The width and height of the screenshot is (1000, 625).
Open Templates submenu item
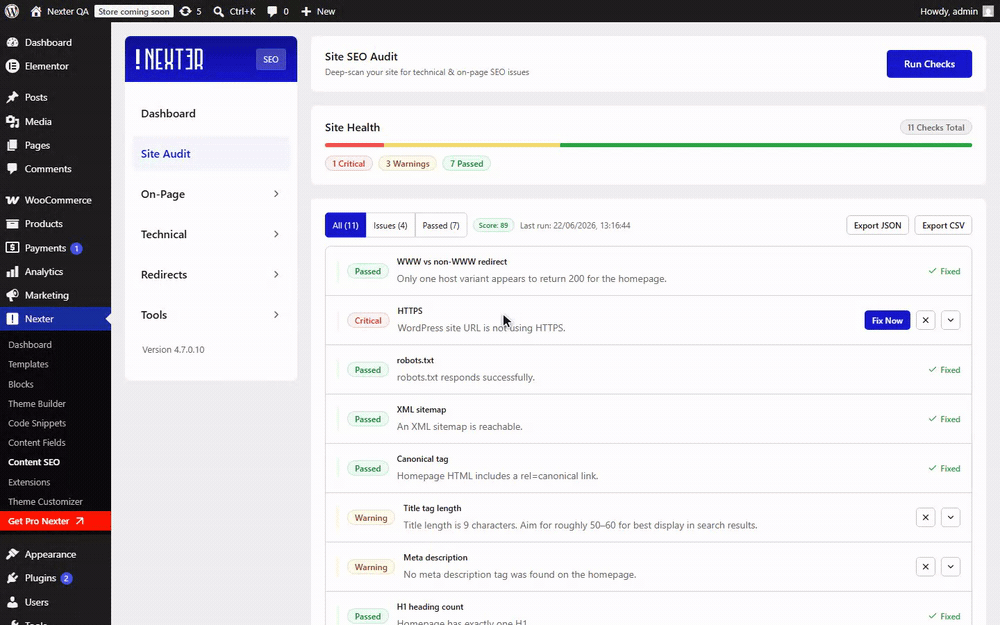(x=28, y=364)
